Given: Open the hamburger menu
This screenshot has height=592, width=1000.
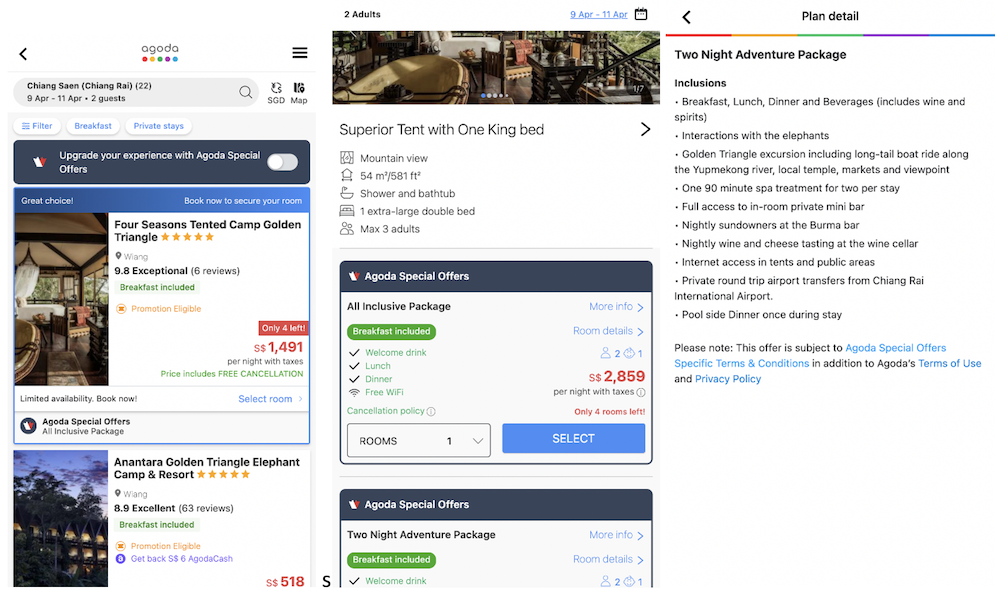Looking at the screenshot, I should (299, 53).
